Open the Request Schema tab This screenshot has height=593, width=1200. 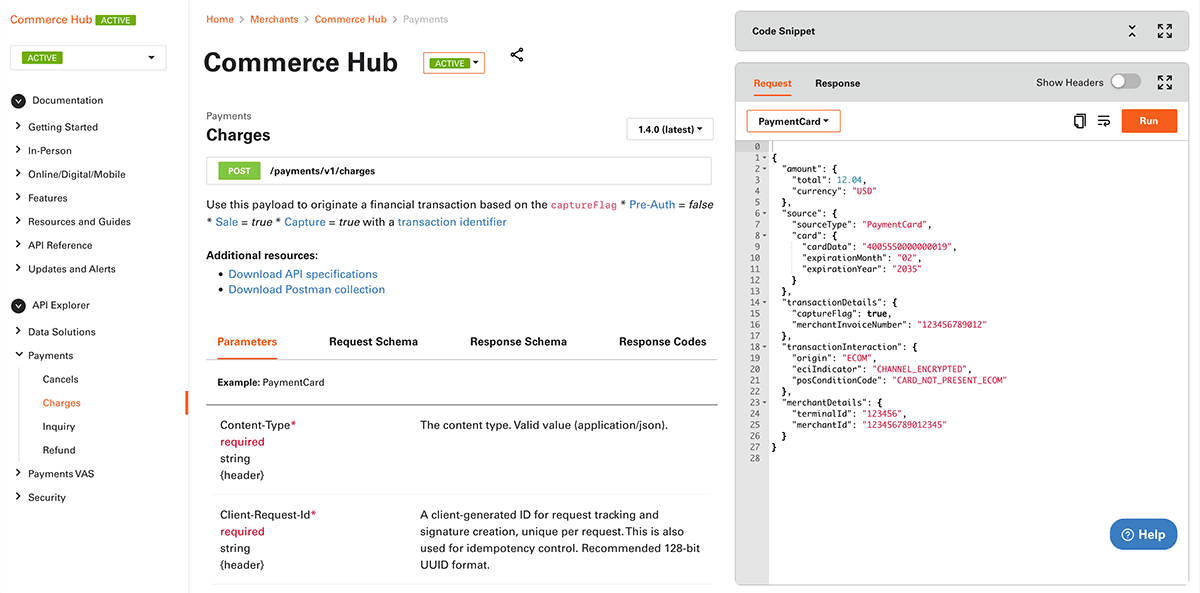[x=373, y=340]
